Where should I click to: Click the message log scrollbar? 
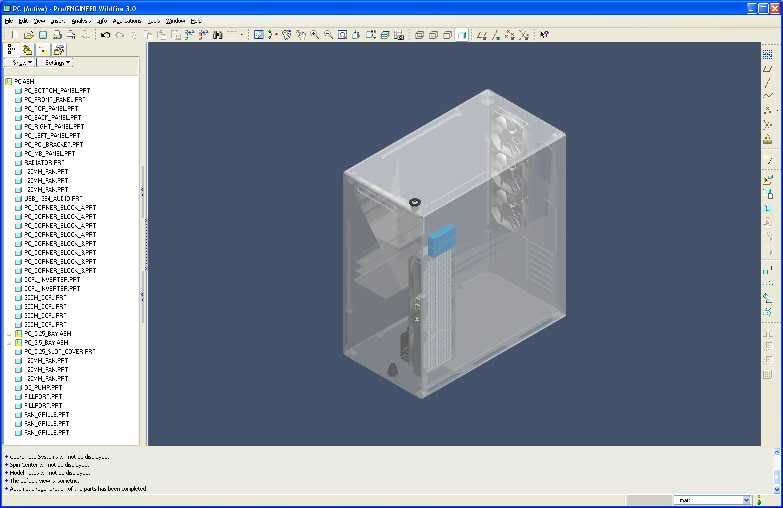click(777, 471)
